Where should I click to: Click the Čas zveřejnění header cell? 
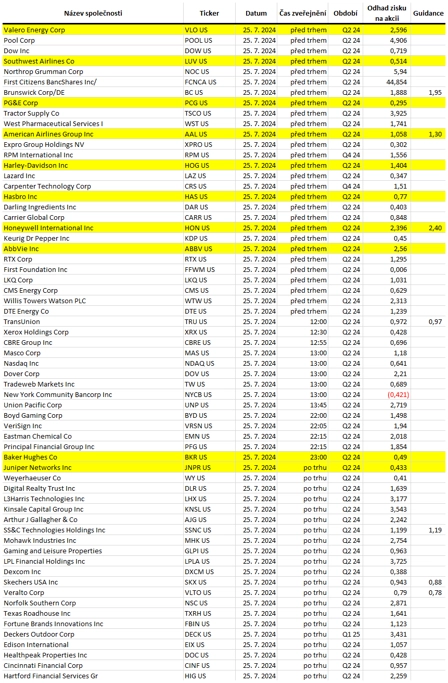click(x=302, y=13)
